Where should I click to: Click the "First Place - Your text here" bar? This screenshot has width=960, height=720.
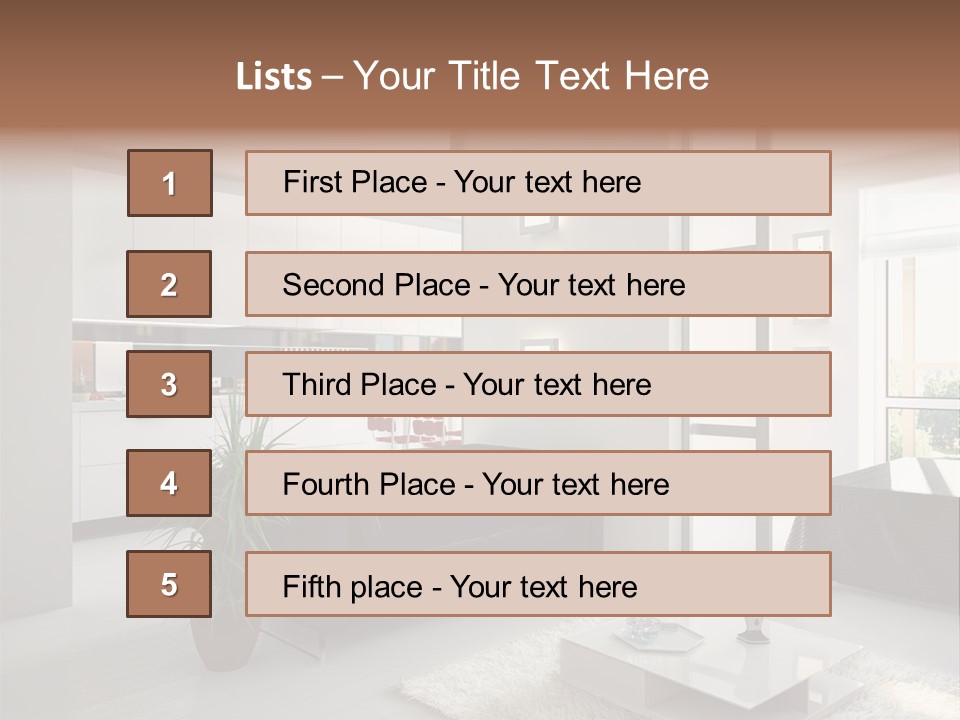click(538, 183)
